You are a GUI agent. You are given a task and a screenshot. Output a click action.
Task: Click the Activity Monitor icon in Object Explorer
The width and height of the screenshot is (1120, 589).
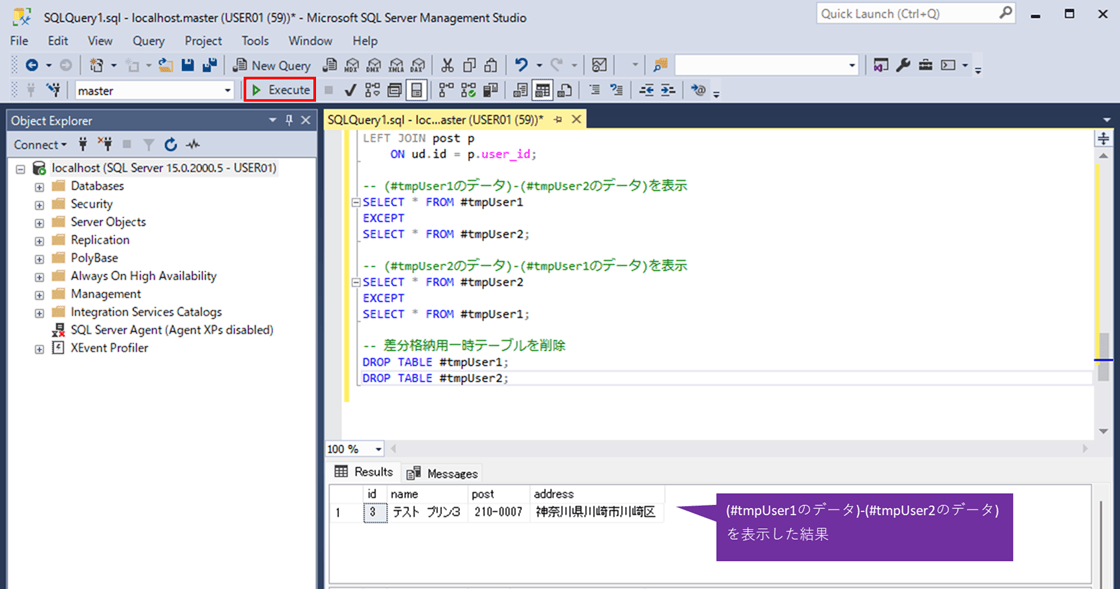click(192, 145)
